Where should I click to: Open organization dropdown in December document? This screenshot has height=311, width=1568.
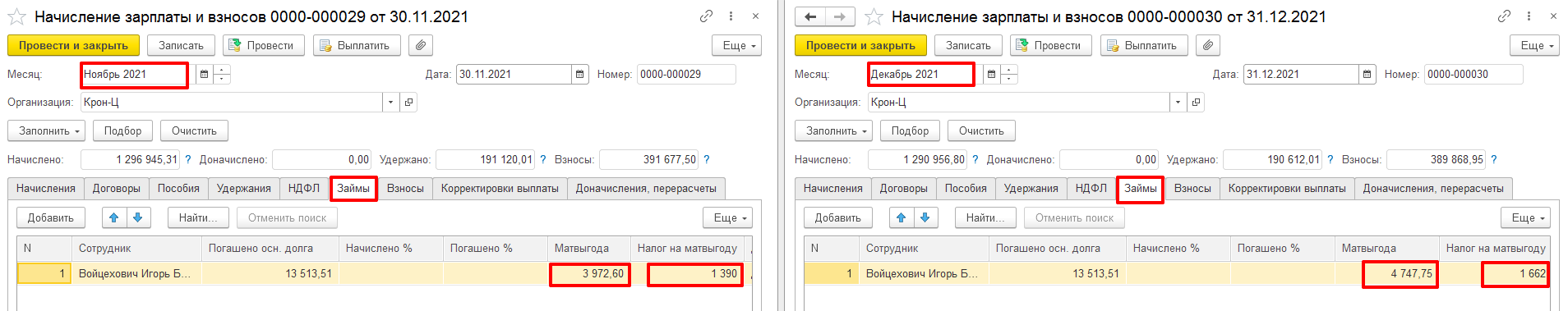1178,103
